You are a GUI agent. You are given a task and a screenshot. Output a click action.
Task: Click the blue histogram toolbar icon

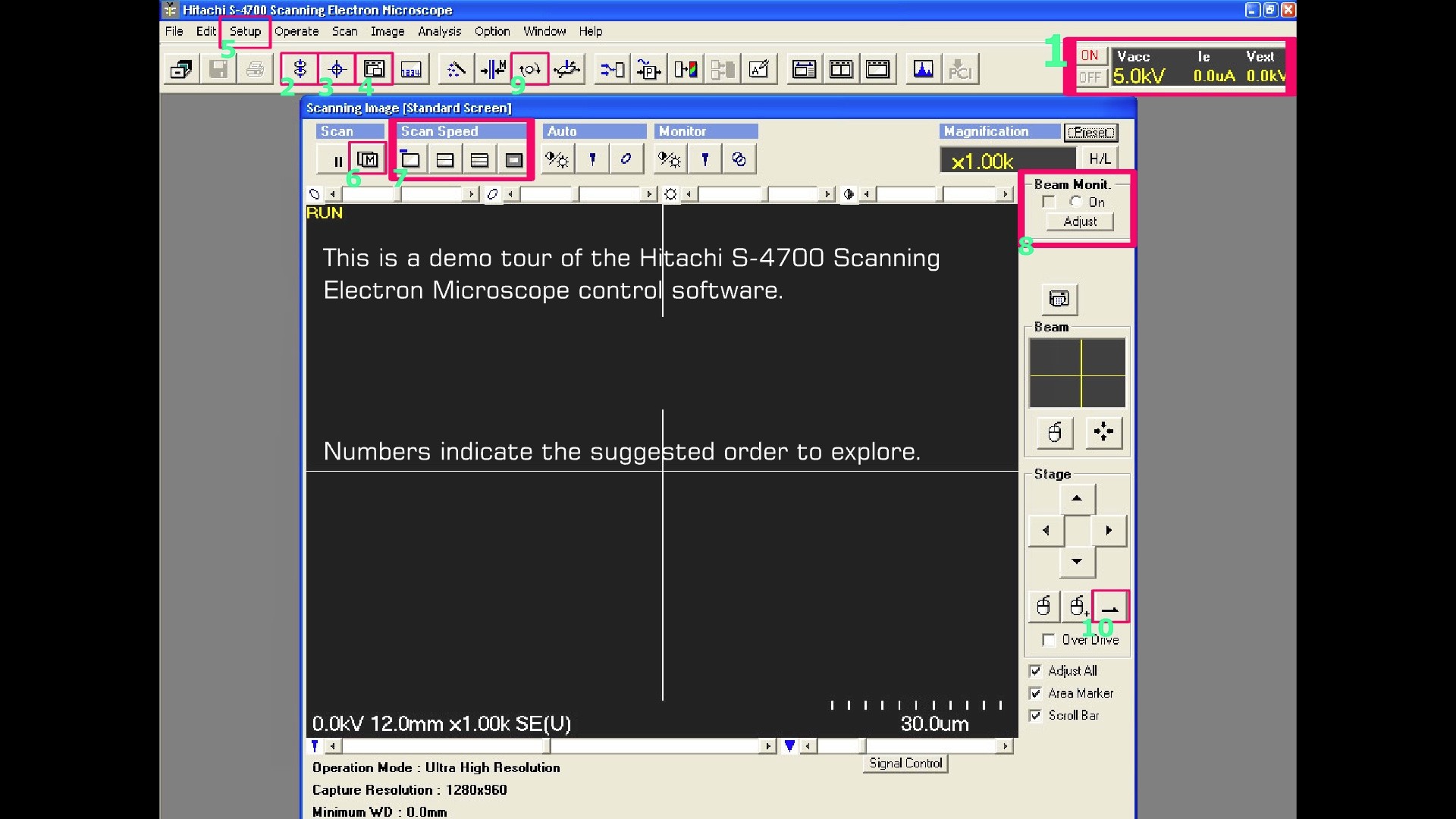coord(923,70)
